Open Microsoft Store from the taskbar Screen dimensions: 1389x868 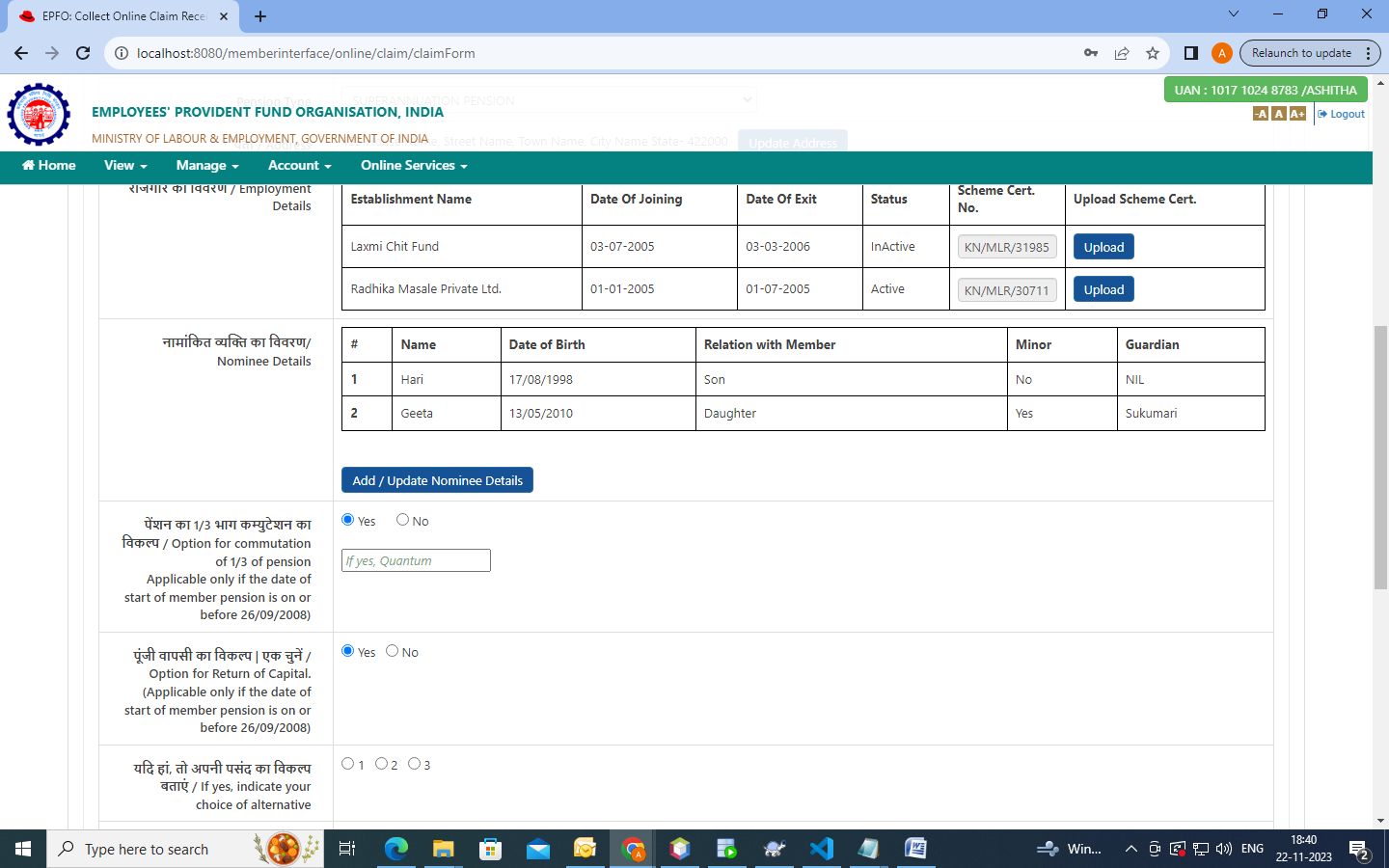(x=491, y=849)
